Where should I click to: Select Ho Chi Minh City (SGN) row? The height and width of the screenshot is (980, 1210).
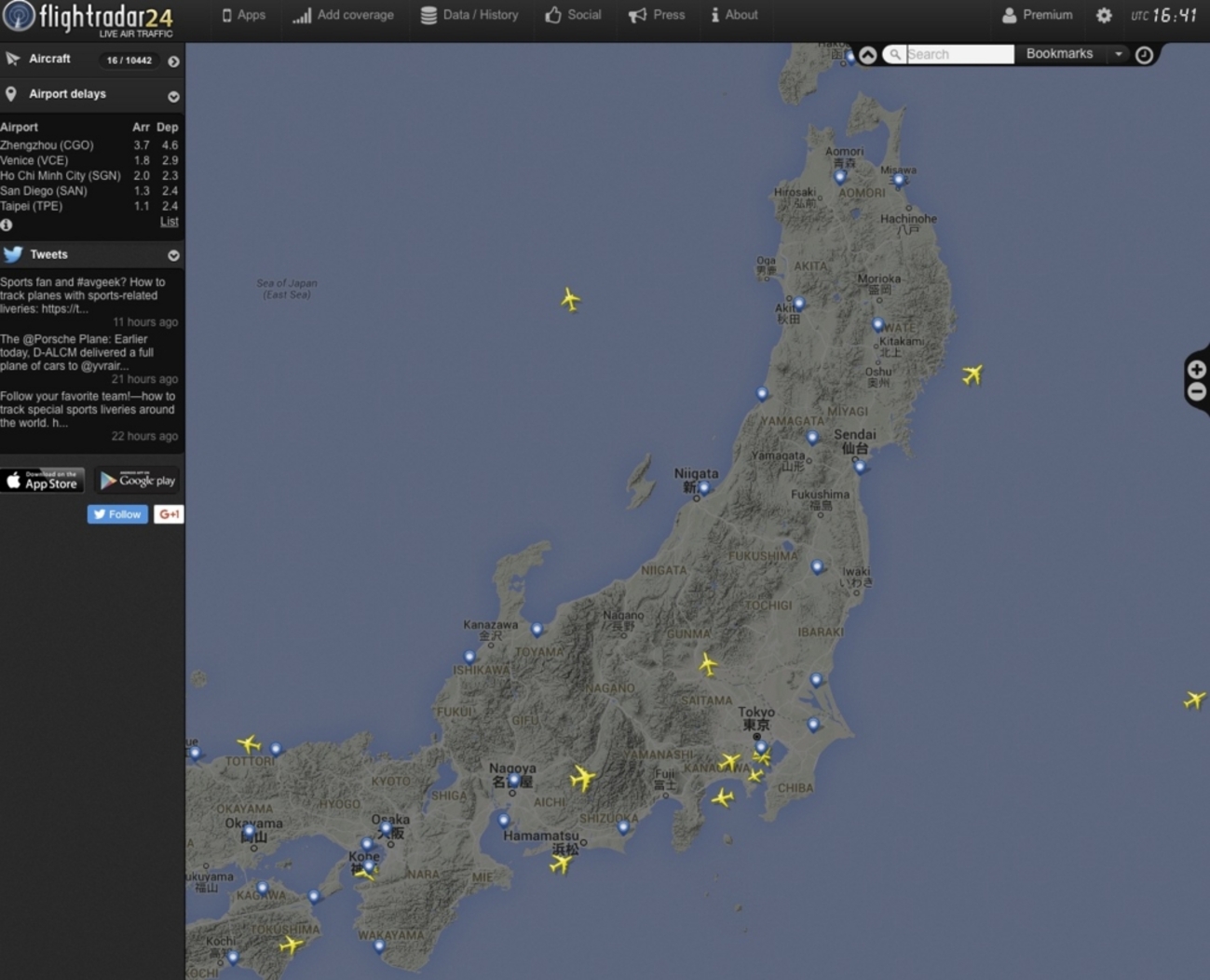tap(89, 175)
